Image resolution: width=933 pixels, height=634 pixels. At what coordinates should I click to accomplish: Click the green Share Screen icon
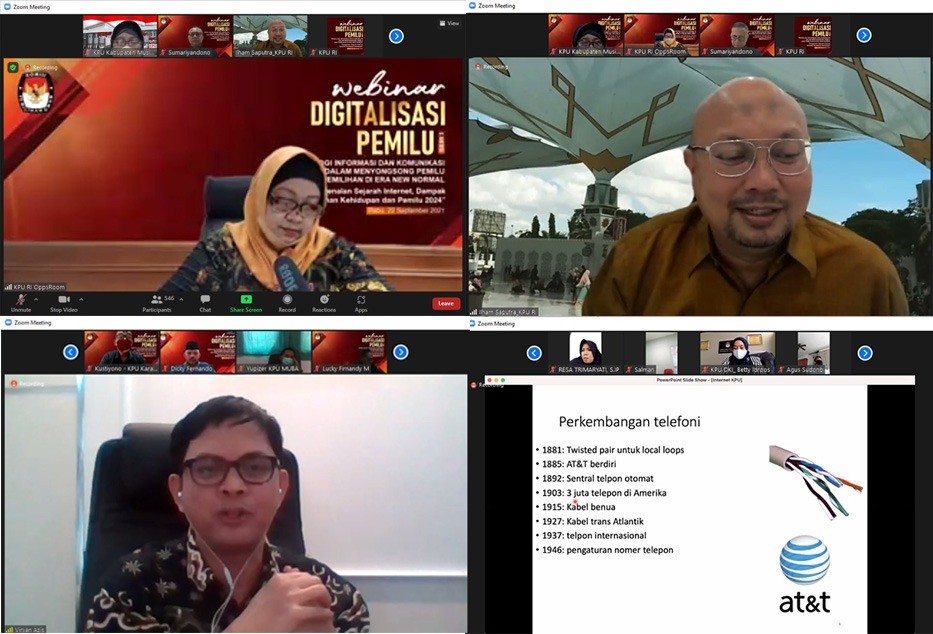click(246, 299)
